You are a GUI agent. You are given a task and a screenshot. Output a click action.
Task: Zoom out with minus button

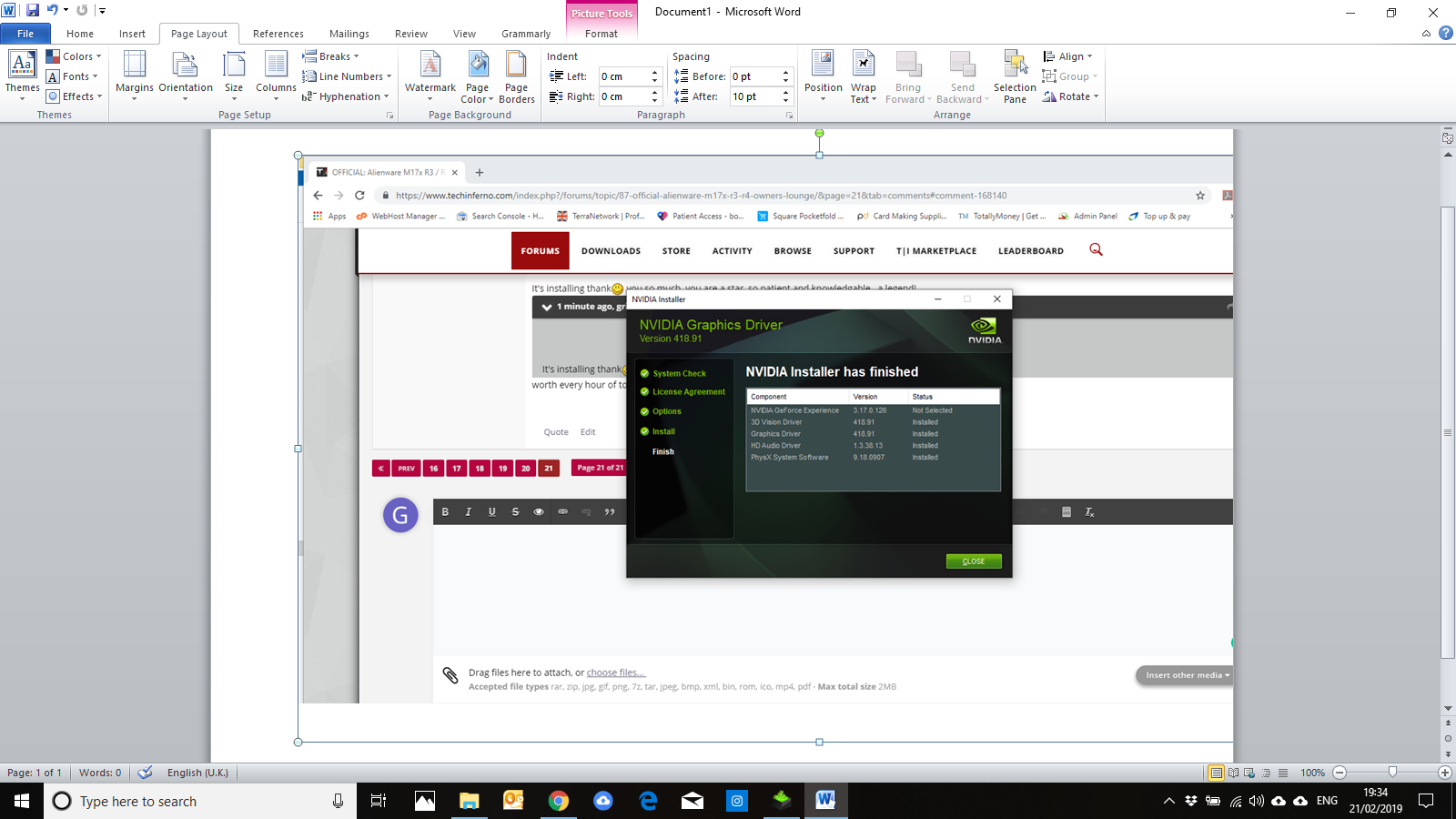(x=1340, y=773)
